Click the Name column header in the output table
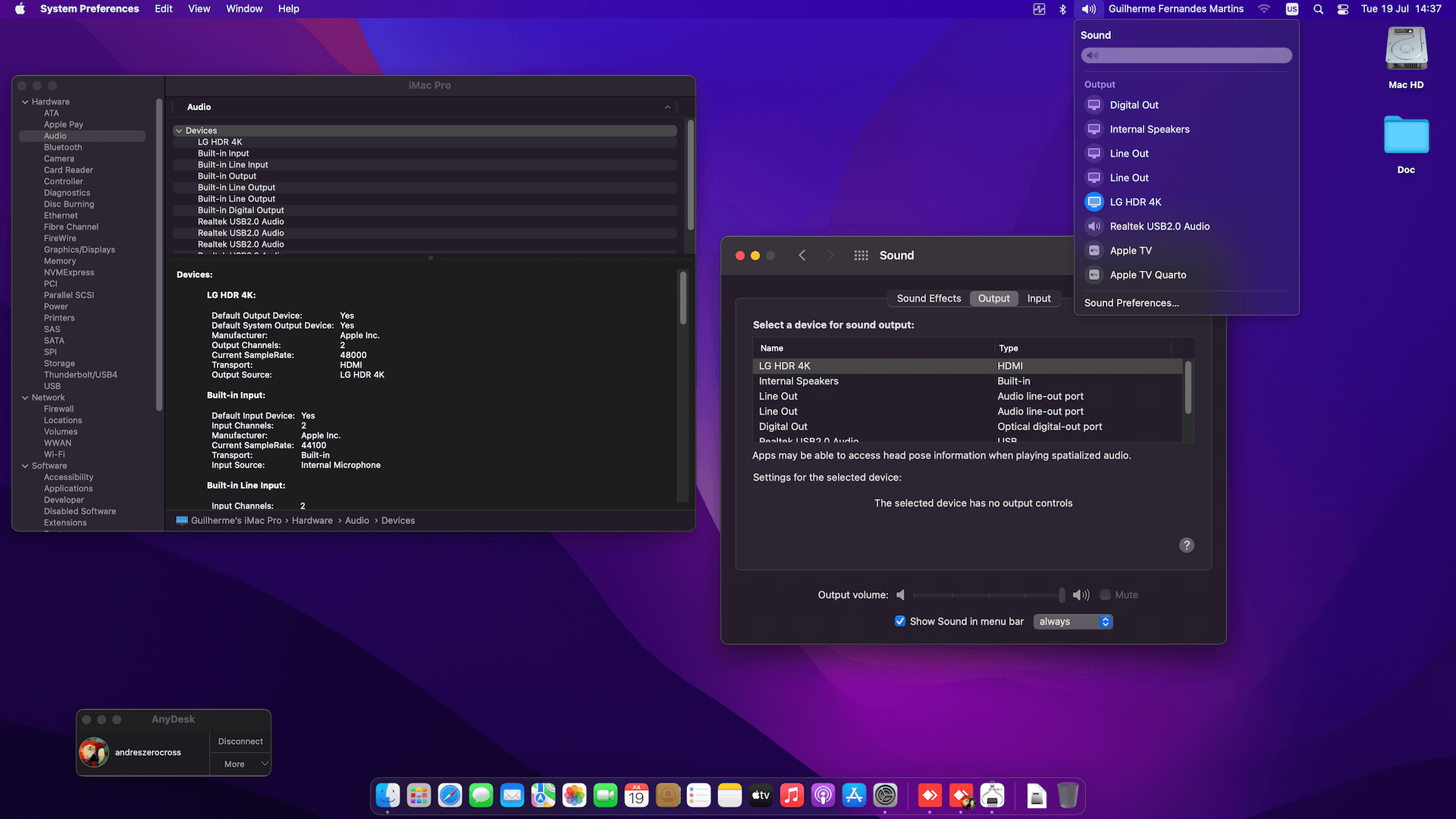 click(x=872, y=348)
